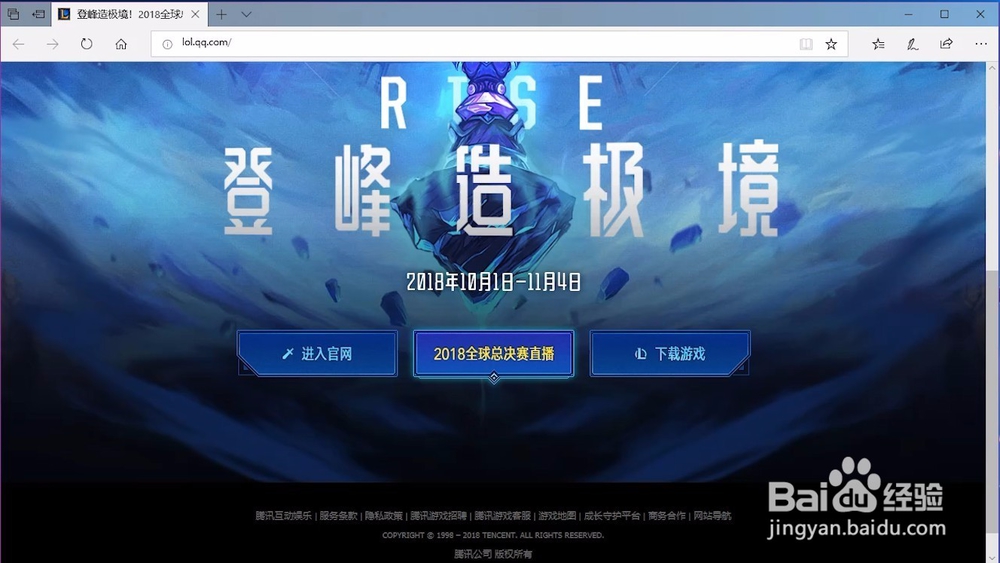Viewport: 1000px width, 563px height.
Task: Add page to favorites with star
Action: (831, 44)
